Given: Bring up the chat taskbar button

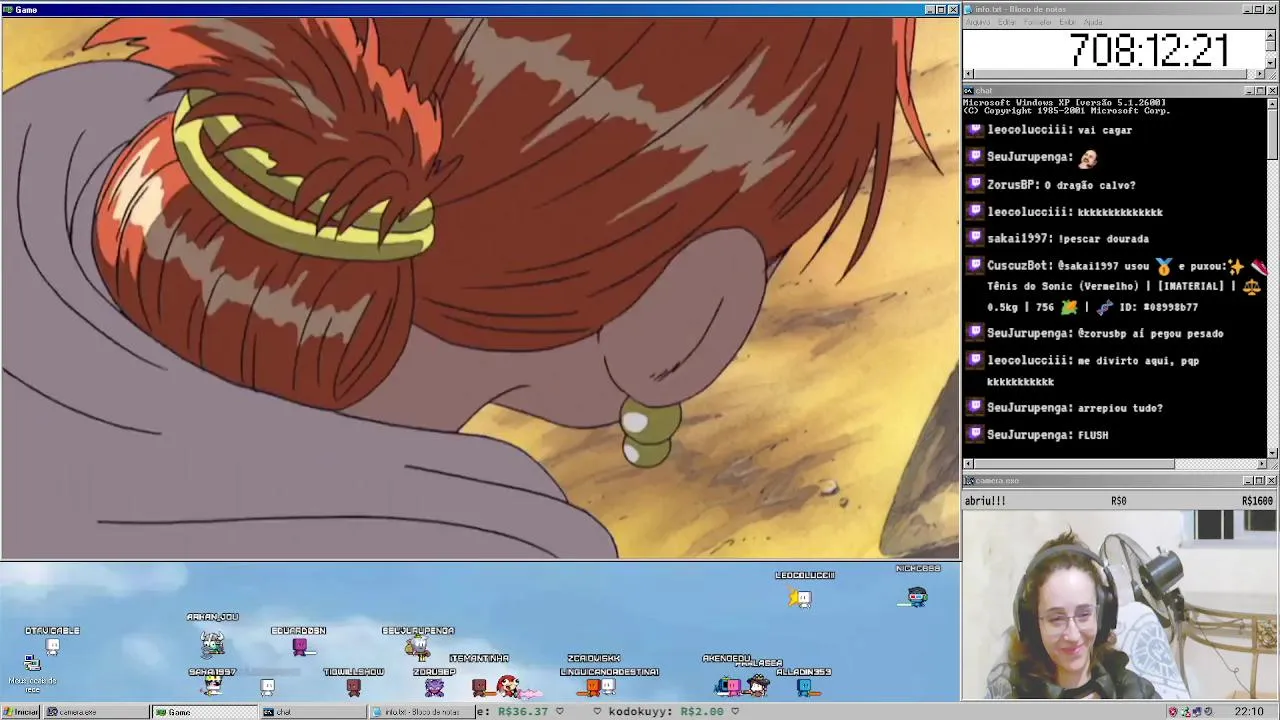Looking at the screenshot, I should click(x=314, y=712).
